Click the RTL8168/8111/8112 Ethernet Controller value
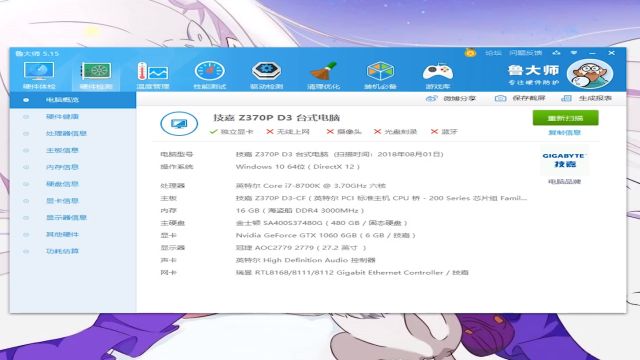 [352, 272]
